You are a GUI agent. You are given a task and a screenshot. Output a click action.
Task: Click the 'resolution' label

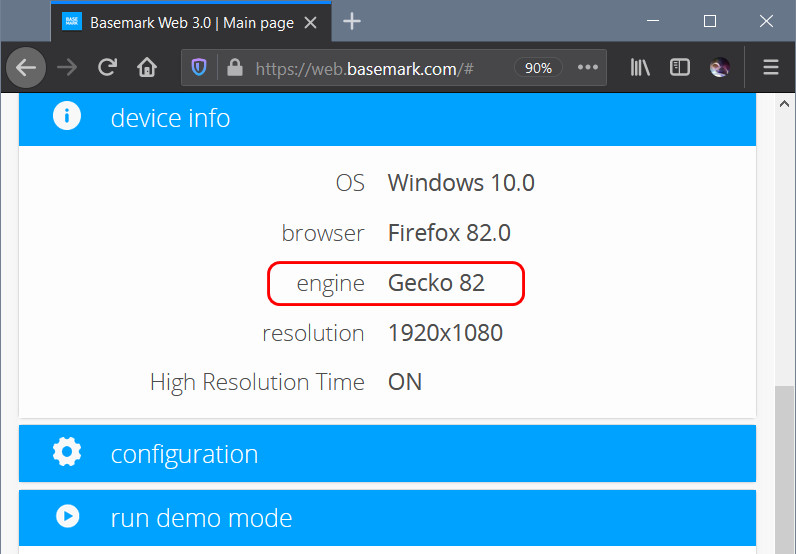[313, 334]
